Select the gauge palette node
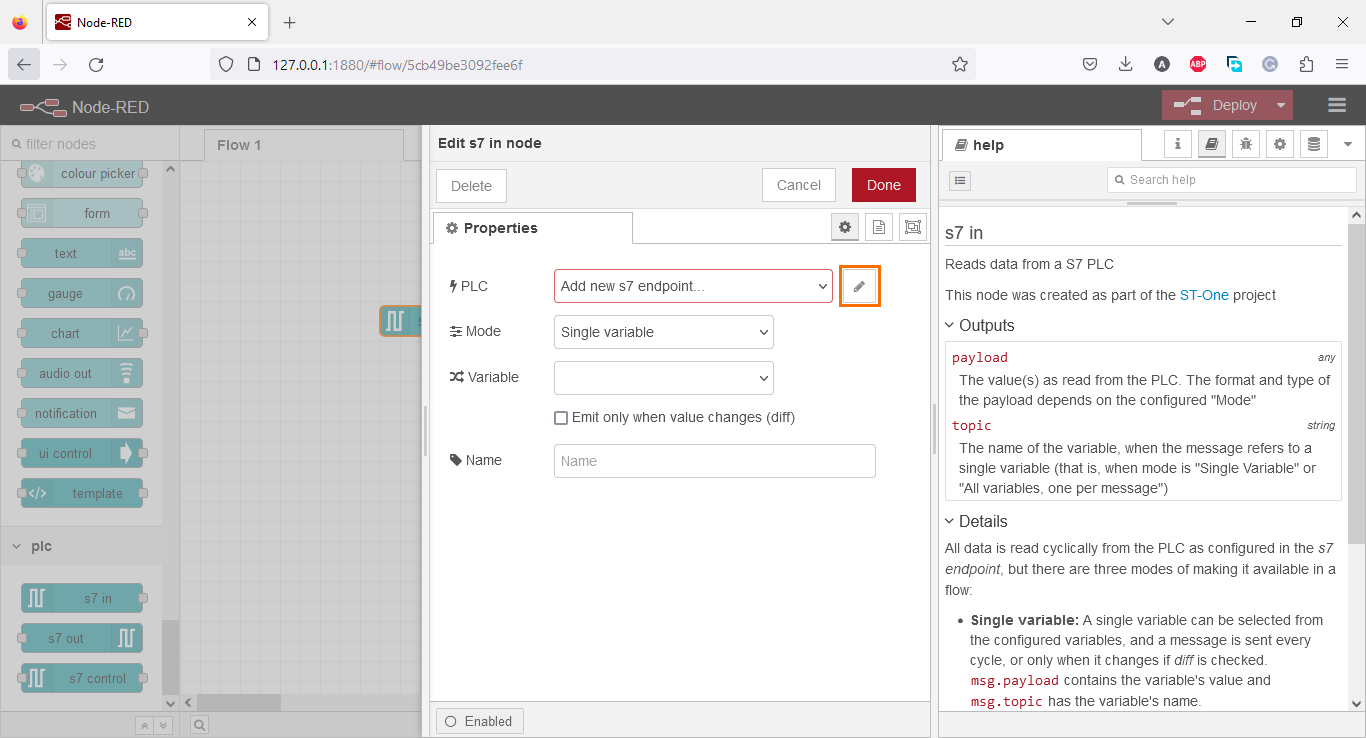This screenshot has width=1366, height=738. pos(82,293)
